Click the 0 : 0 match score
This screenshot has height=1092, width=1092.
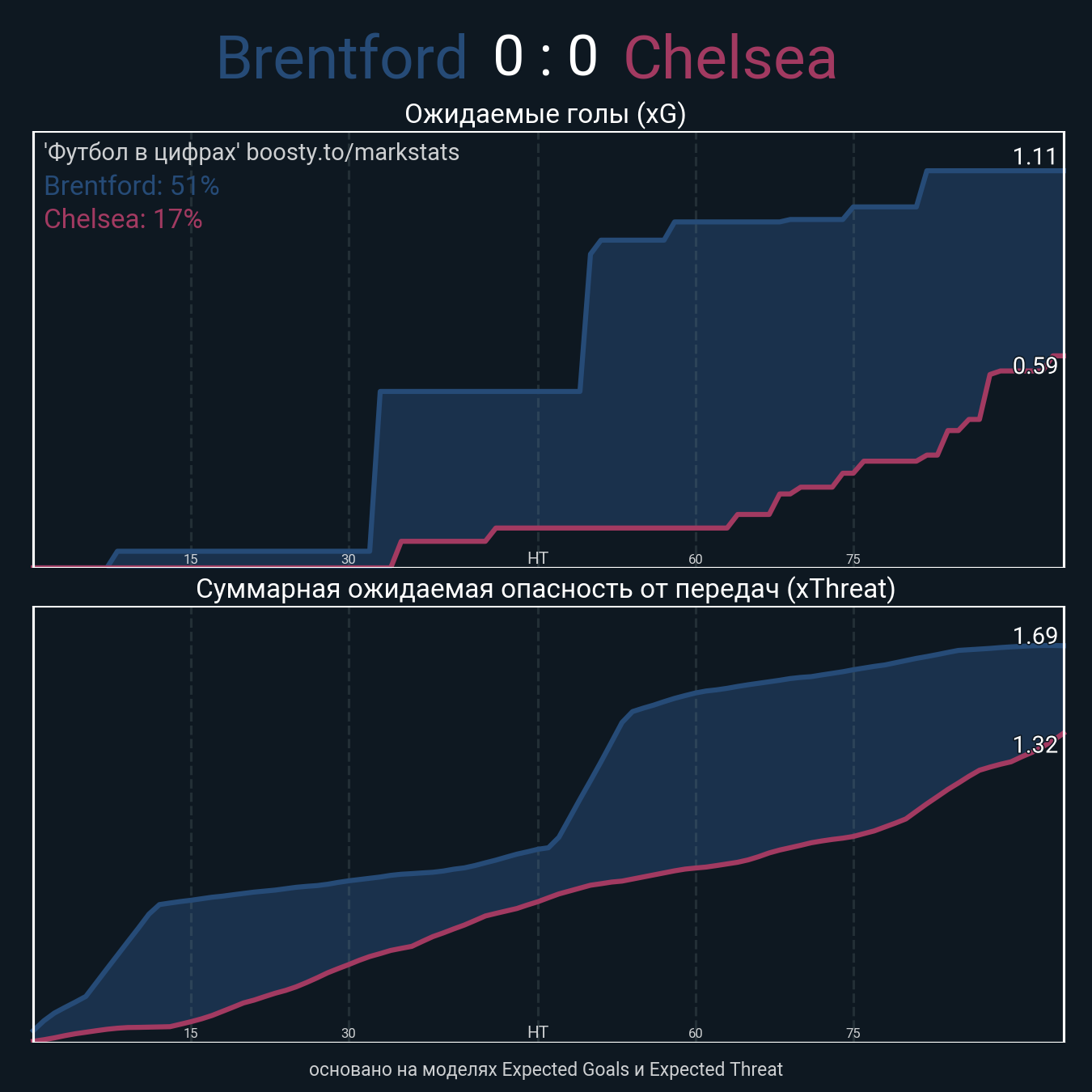(x=546, y=57)
